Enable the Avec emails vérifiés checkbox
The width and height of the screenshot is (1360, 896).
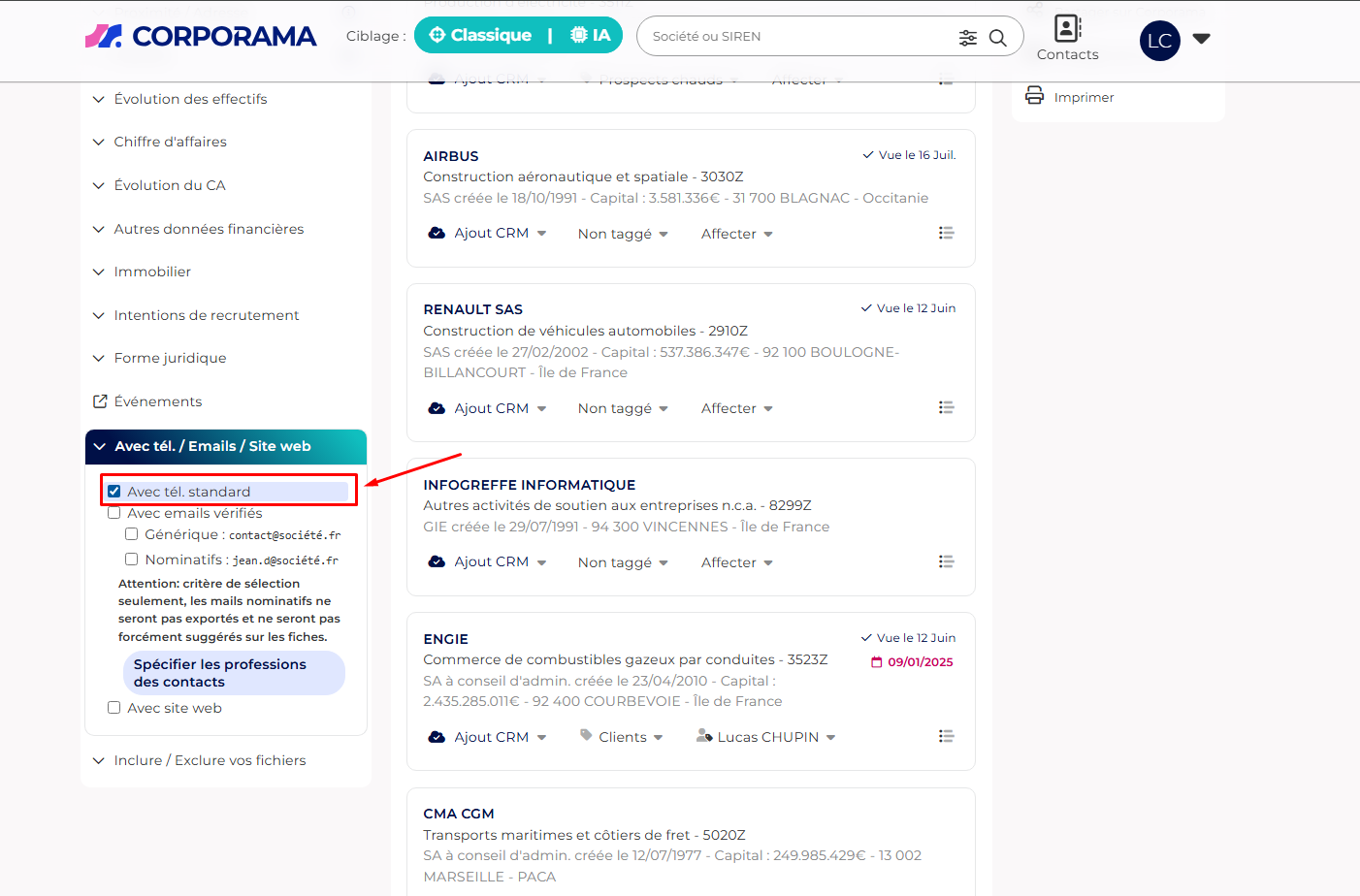click(114, 513)
